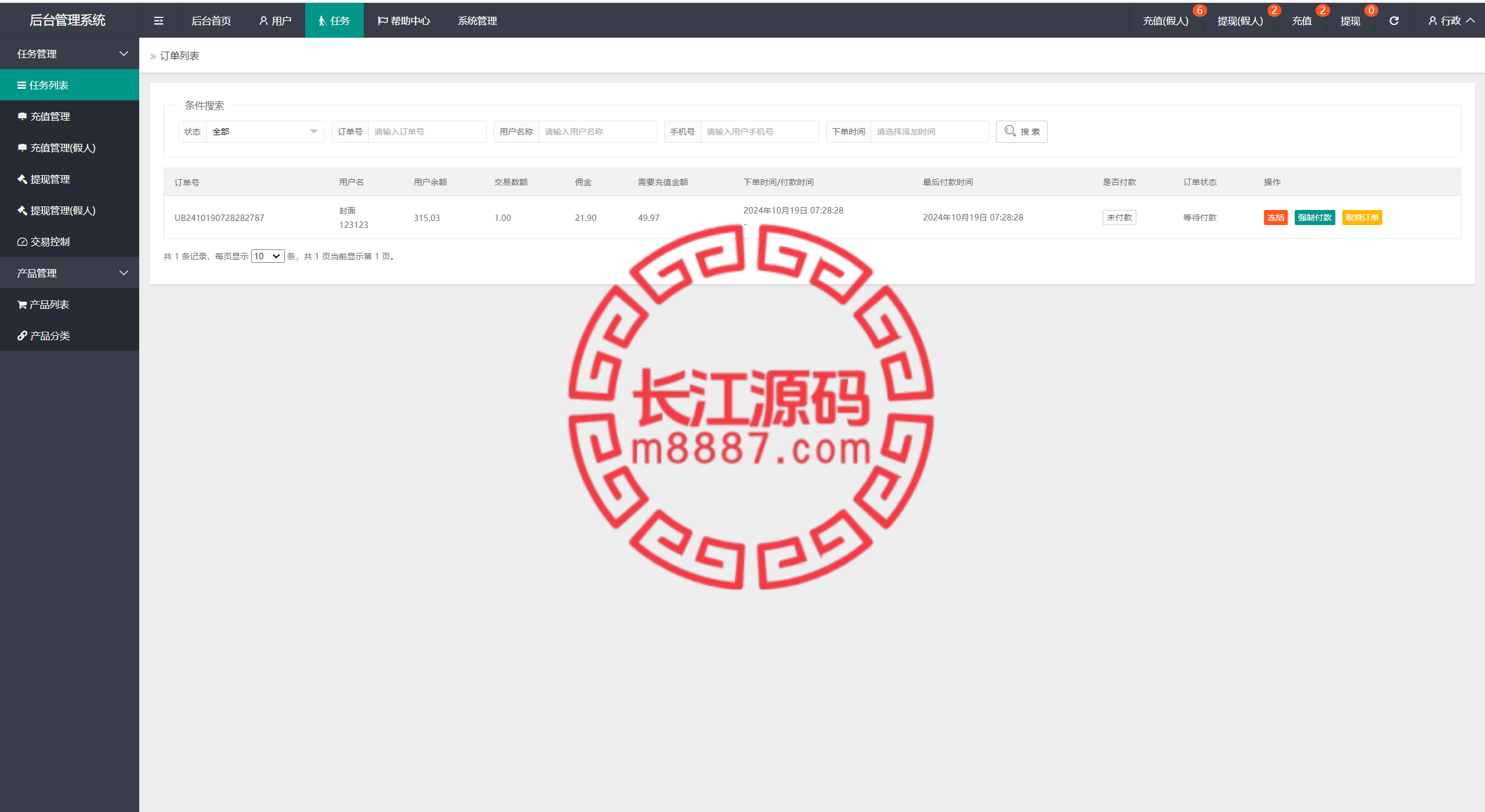Screen dimensions: 1485x812
Task: Click the icon beside 充值管理
Action: pyautogui.click(x=22, y=117)
